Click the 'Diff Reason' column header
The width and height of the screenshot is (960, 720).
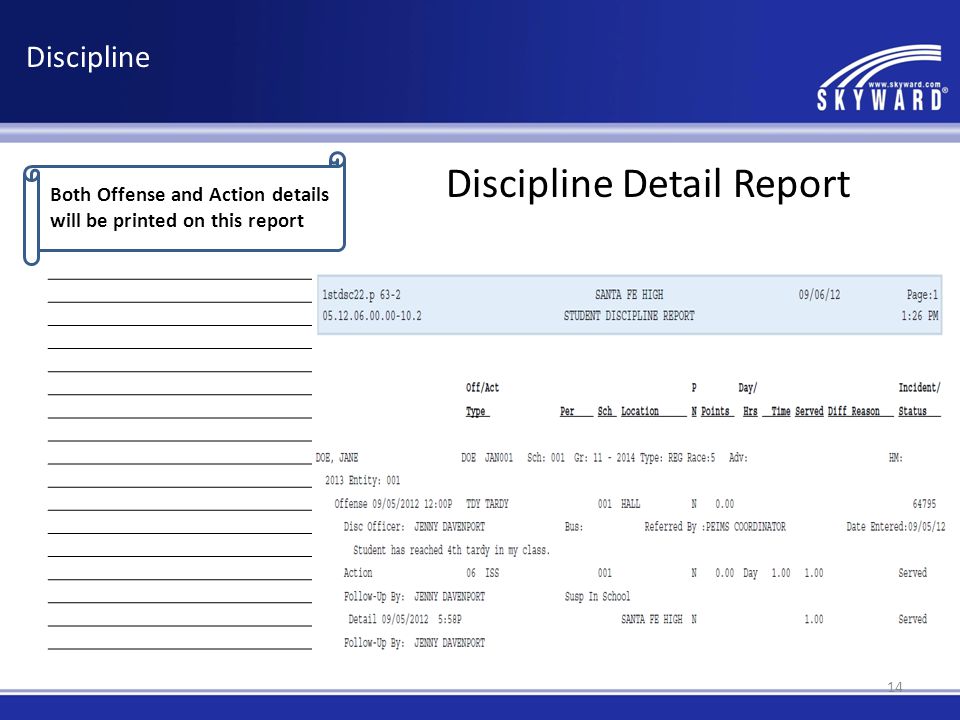coord(853,411)
